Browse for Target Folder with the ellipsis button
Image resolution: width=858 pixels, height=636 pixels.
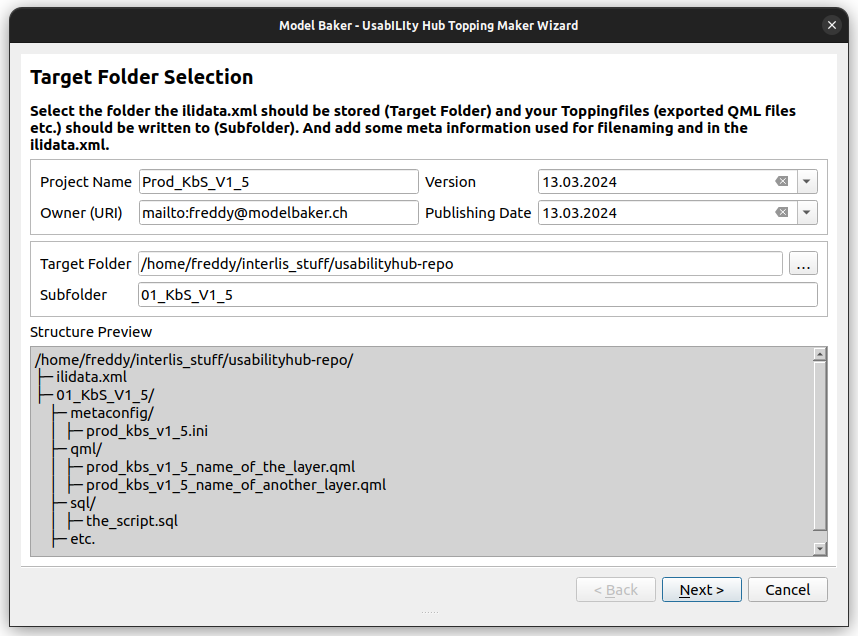click(x=803, y=264)
